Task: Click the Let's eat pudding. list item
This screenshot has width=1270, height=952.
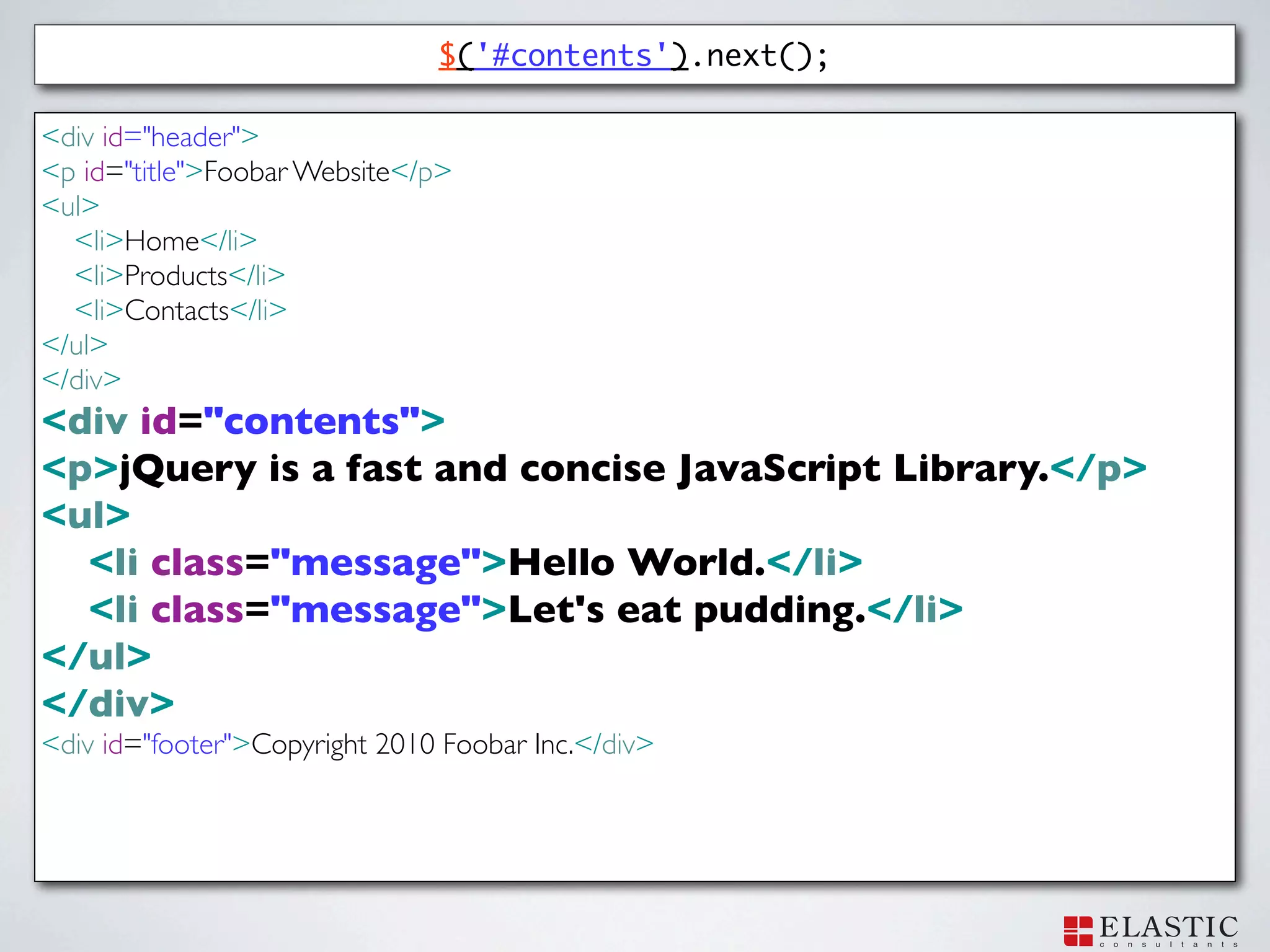Action: point(526,610)
